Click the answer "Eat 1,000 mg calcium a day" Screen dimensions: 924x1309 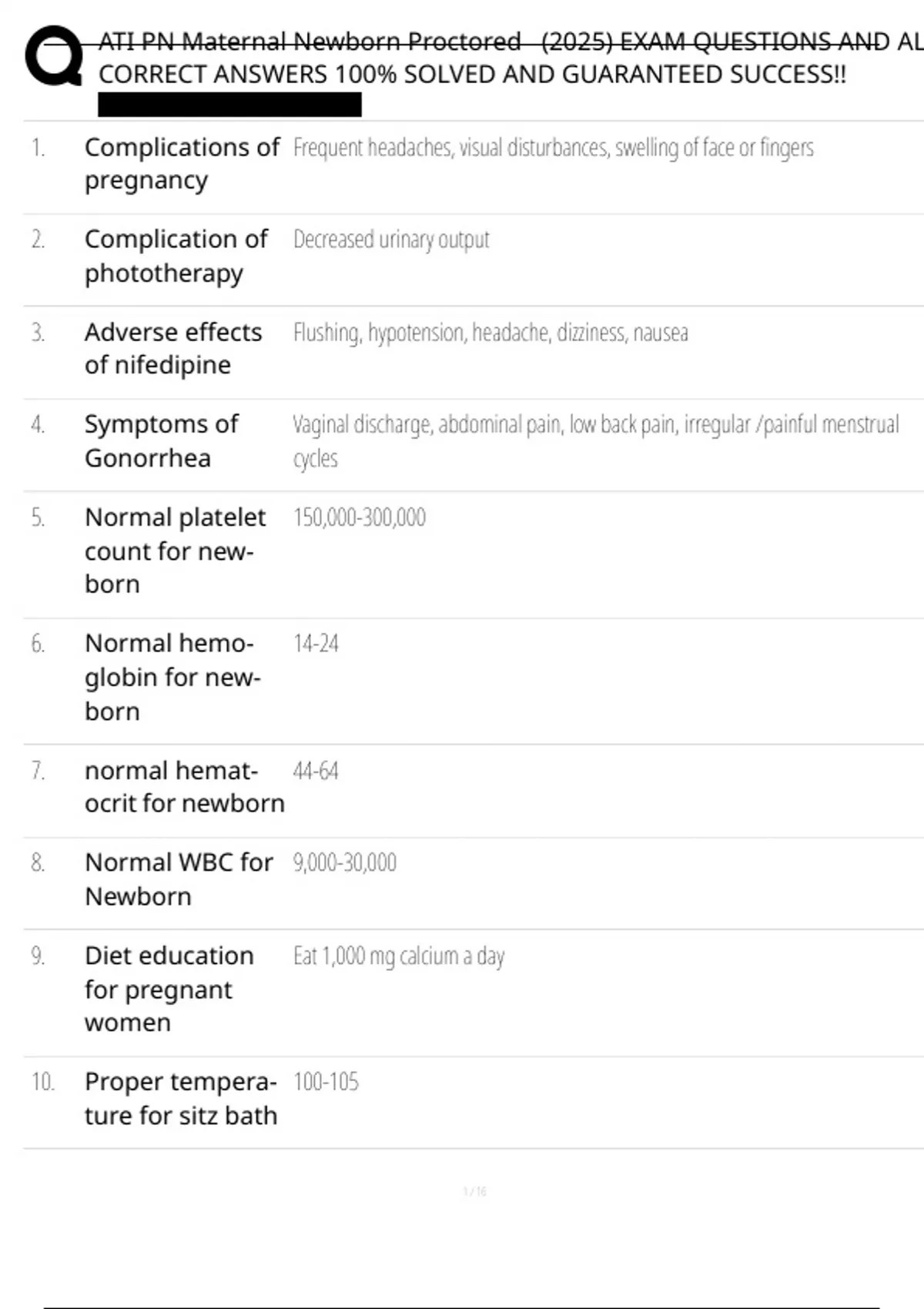click(399, 956)
